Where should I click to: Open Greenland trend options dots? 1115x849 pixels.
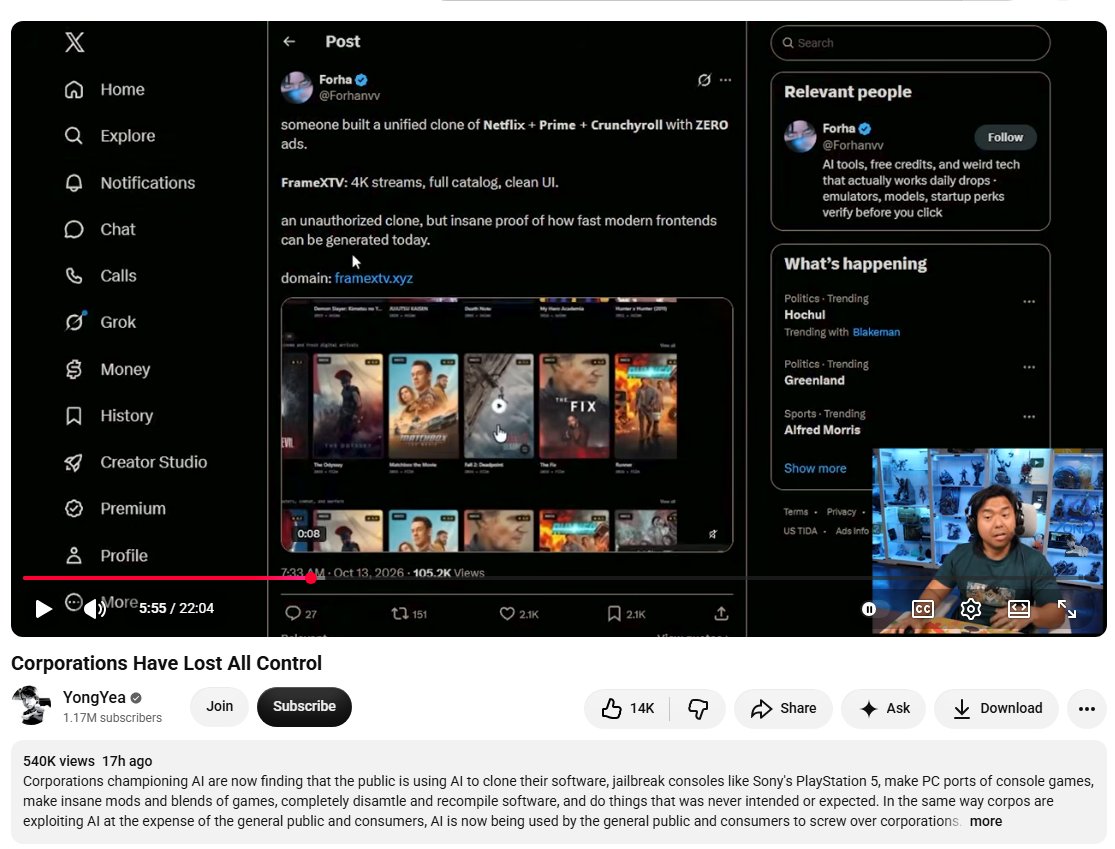pos(1029,367)
